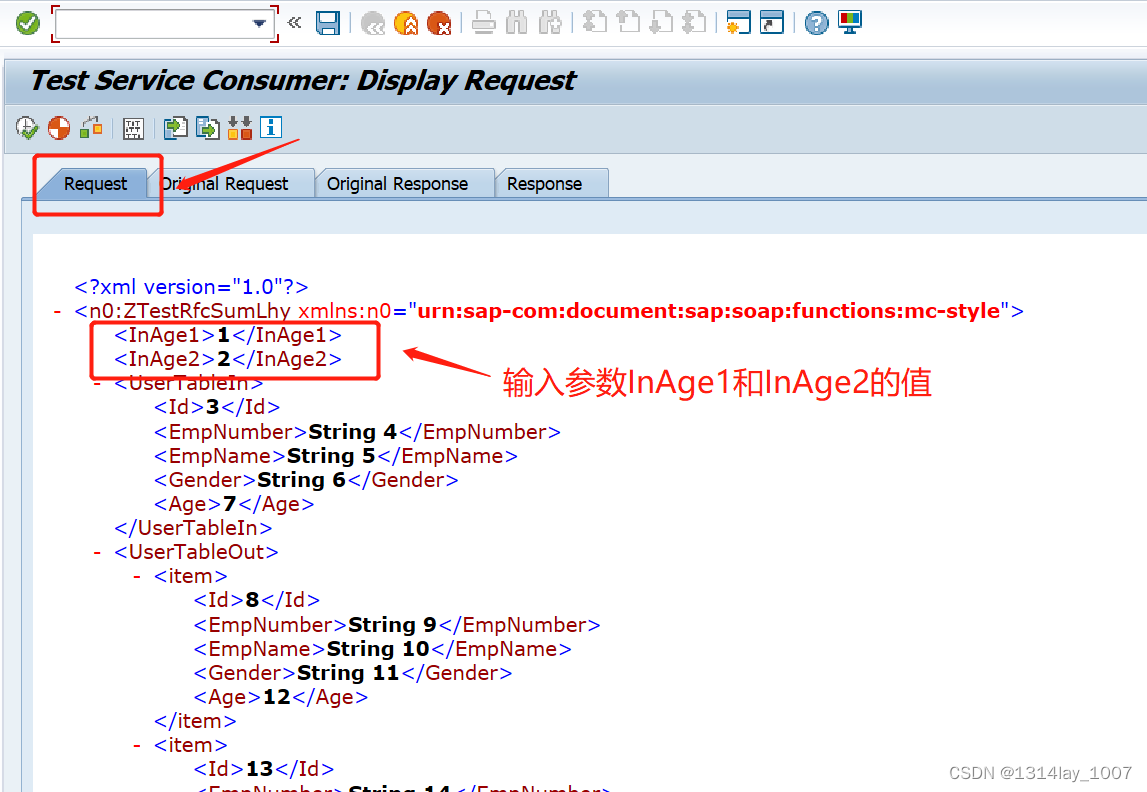Jump to first page icon
Image resolution: width=1147 pixels, height=792 pixels.
pyautogui.click(x=595, y=23)
